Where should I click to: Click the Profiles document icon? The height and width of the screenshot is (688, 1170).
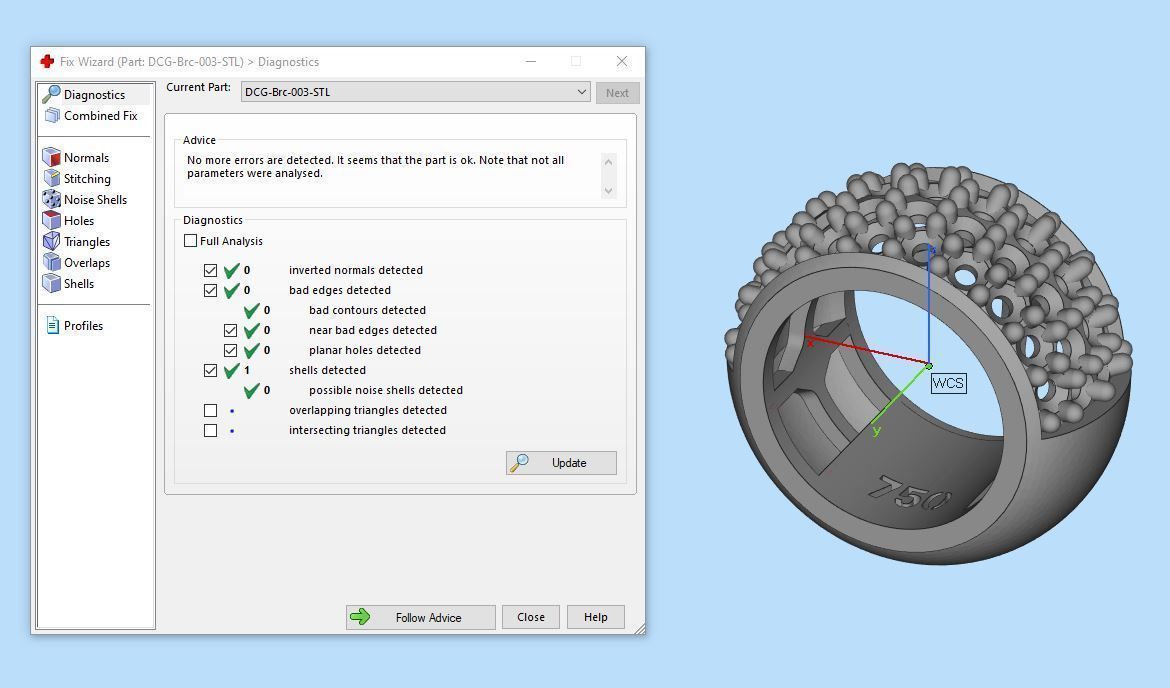point(52,325)
